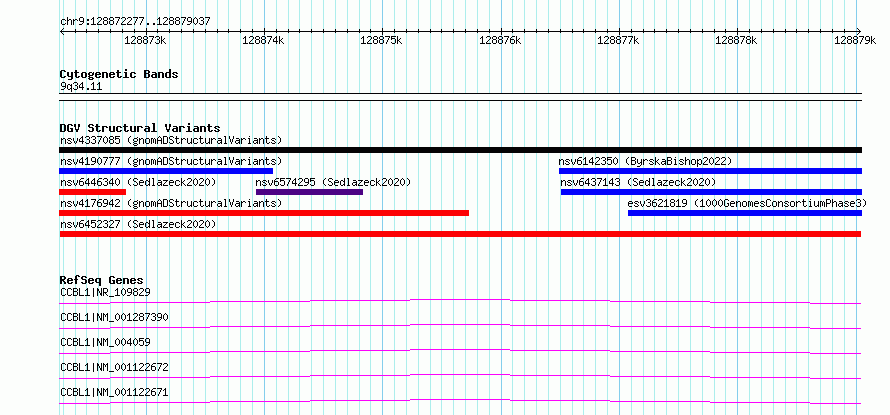Click the blue nsv6142350 variant bar

(x=710, y=171)
